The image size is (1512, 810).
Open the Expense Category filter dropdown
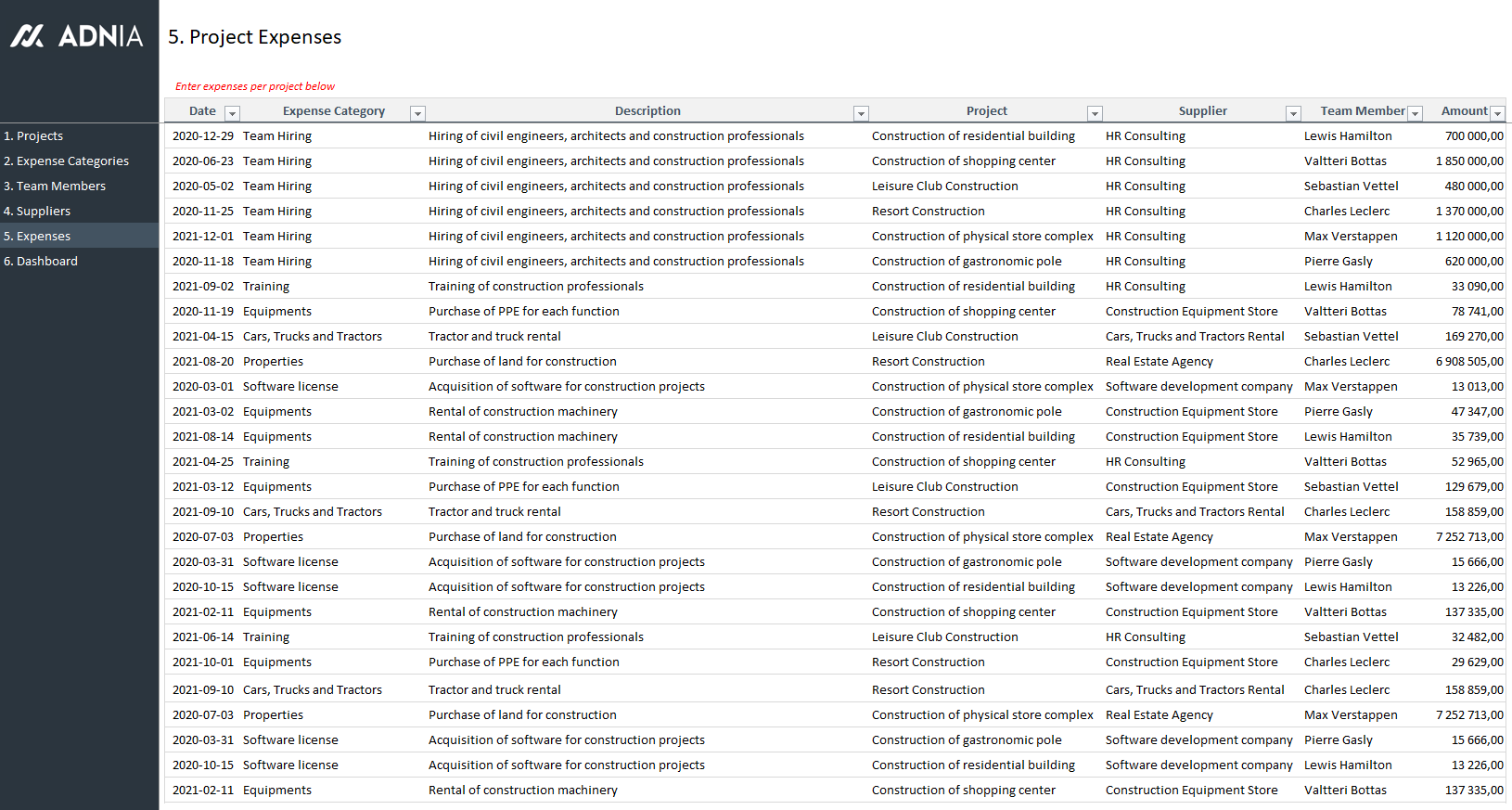(x=417, y=113)
